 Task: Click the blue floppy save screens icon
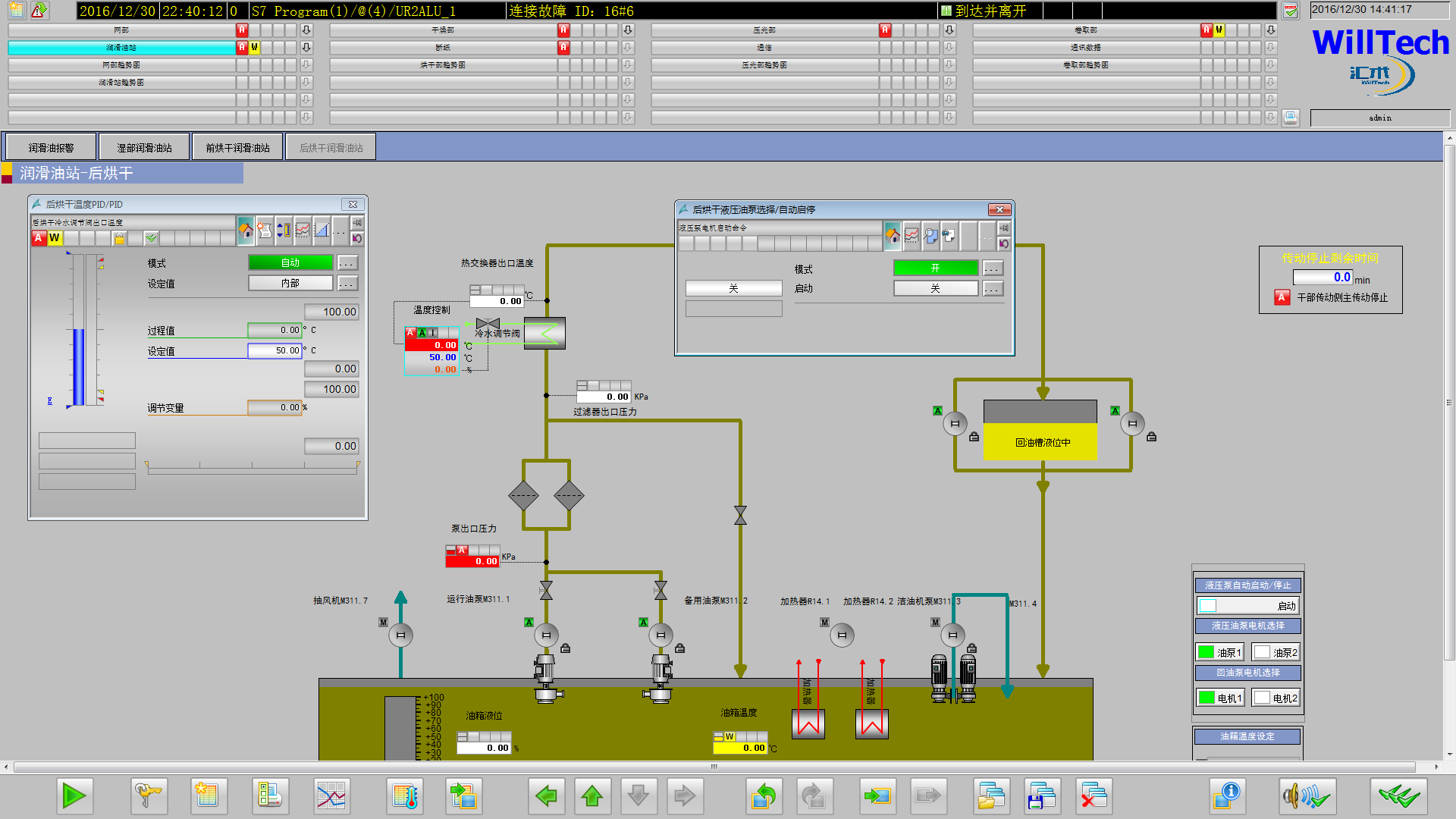tap(1041, 795)
